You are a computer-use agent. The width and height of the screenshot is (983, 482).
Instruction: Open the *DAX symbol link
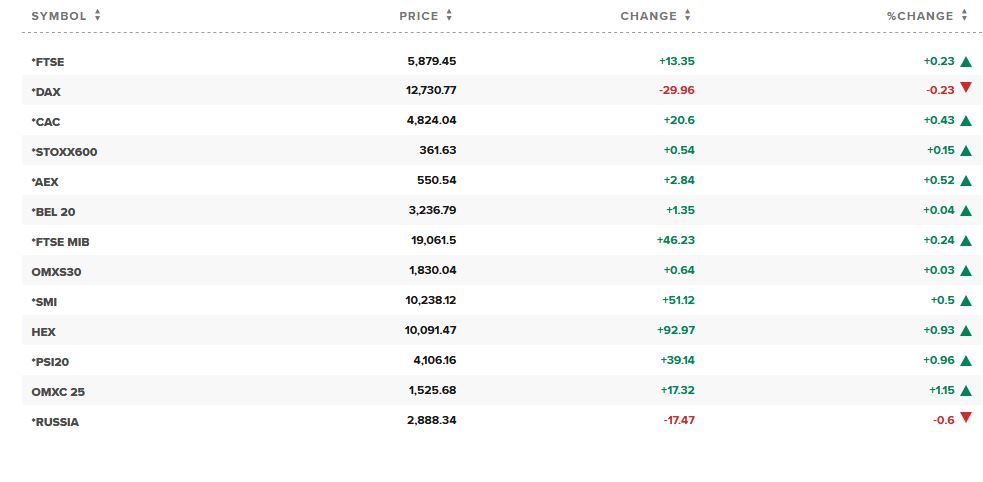pyautogui.click(x=46, y=92)
